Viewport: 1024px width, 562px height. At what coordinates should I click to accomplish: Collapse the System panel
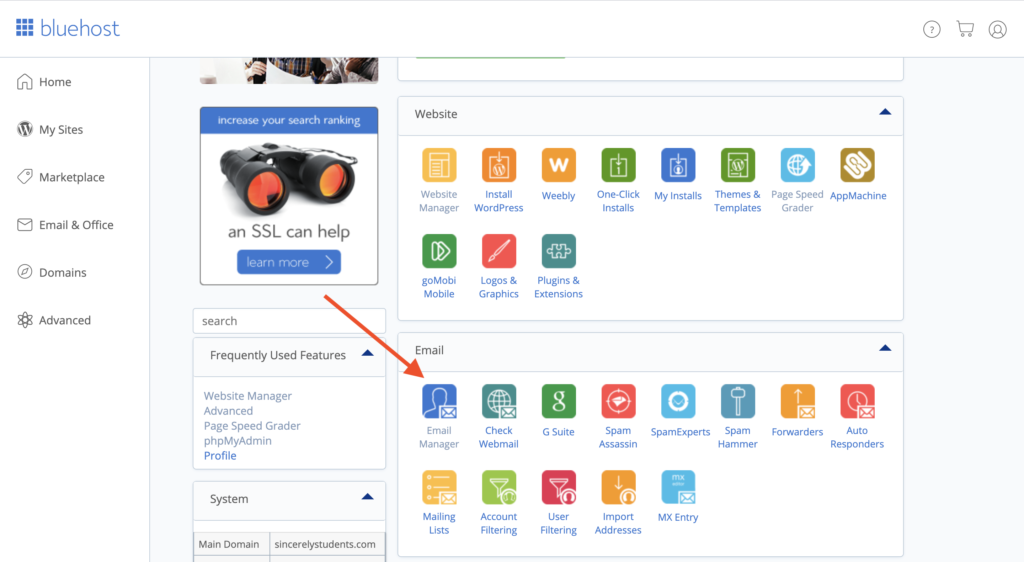point(368,497)
